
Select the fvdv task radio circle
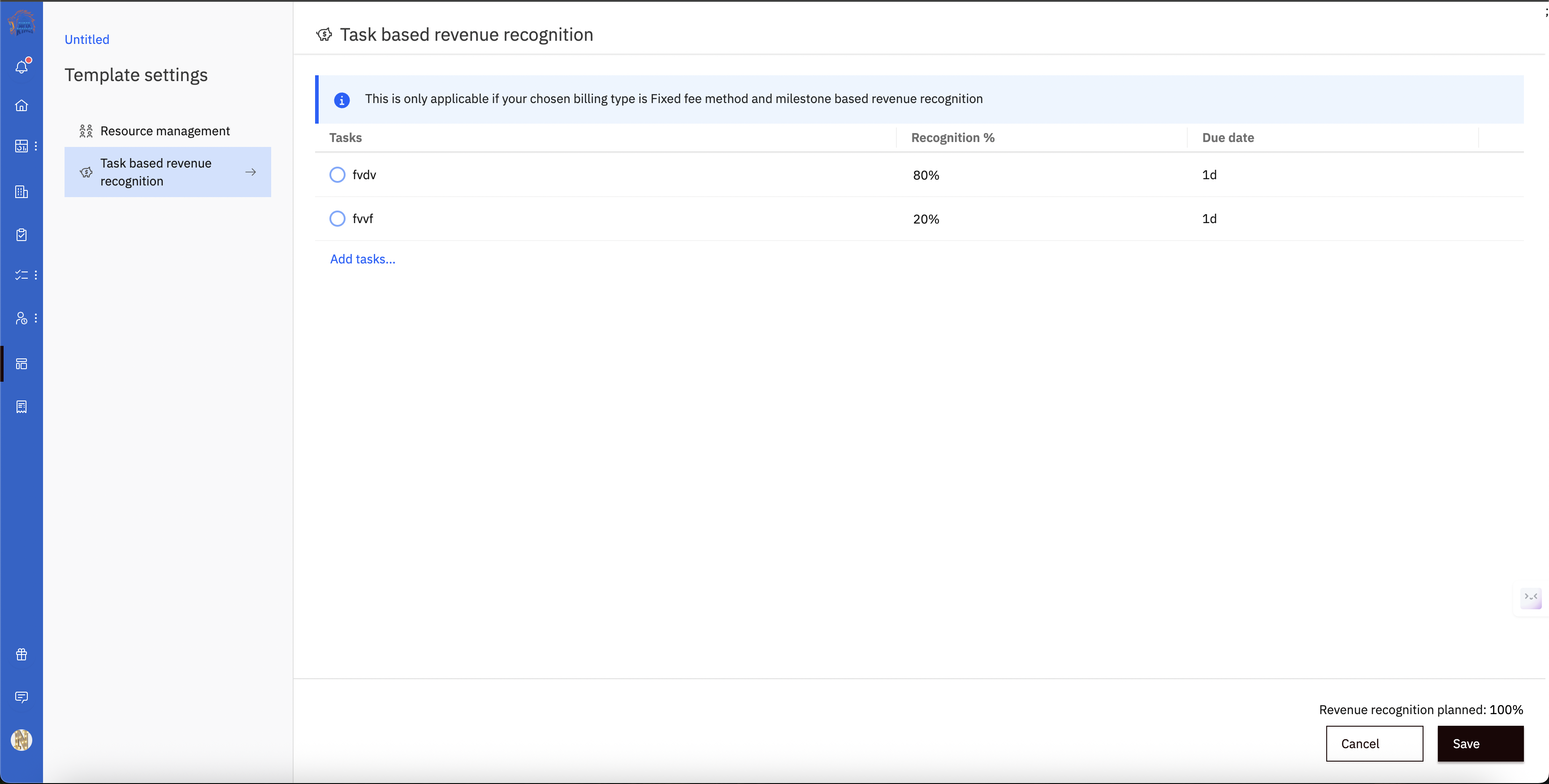337,175
